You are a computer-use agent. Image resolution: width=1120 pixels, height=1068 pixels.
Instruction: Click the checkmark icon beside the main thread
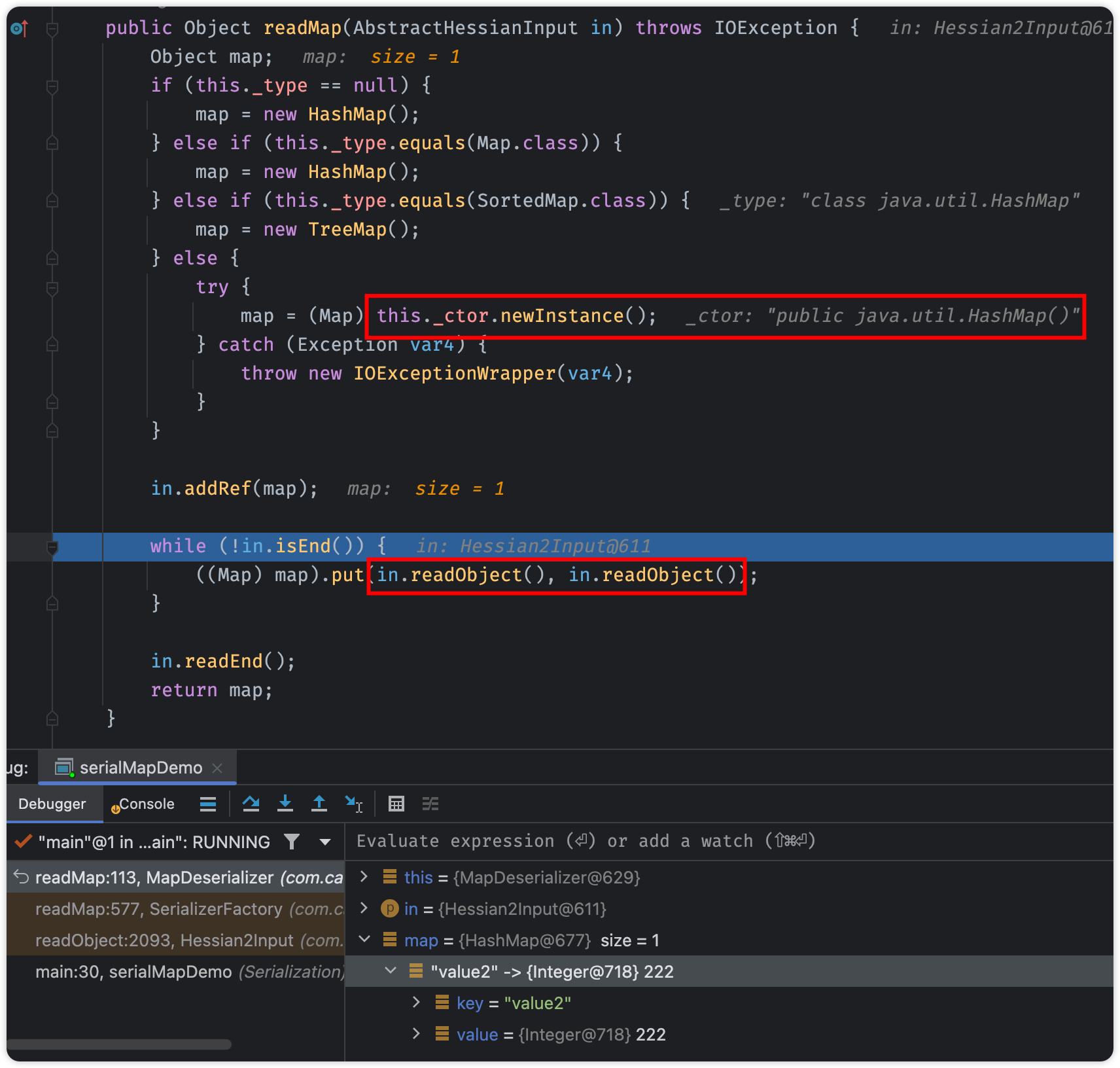[24, 841]
